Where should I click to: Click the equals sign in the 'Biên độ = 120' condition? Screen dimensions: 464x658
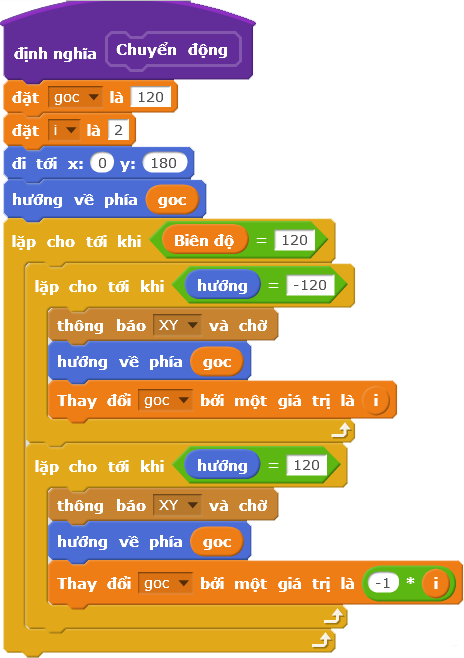[261, 241]
